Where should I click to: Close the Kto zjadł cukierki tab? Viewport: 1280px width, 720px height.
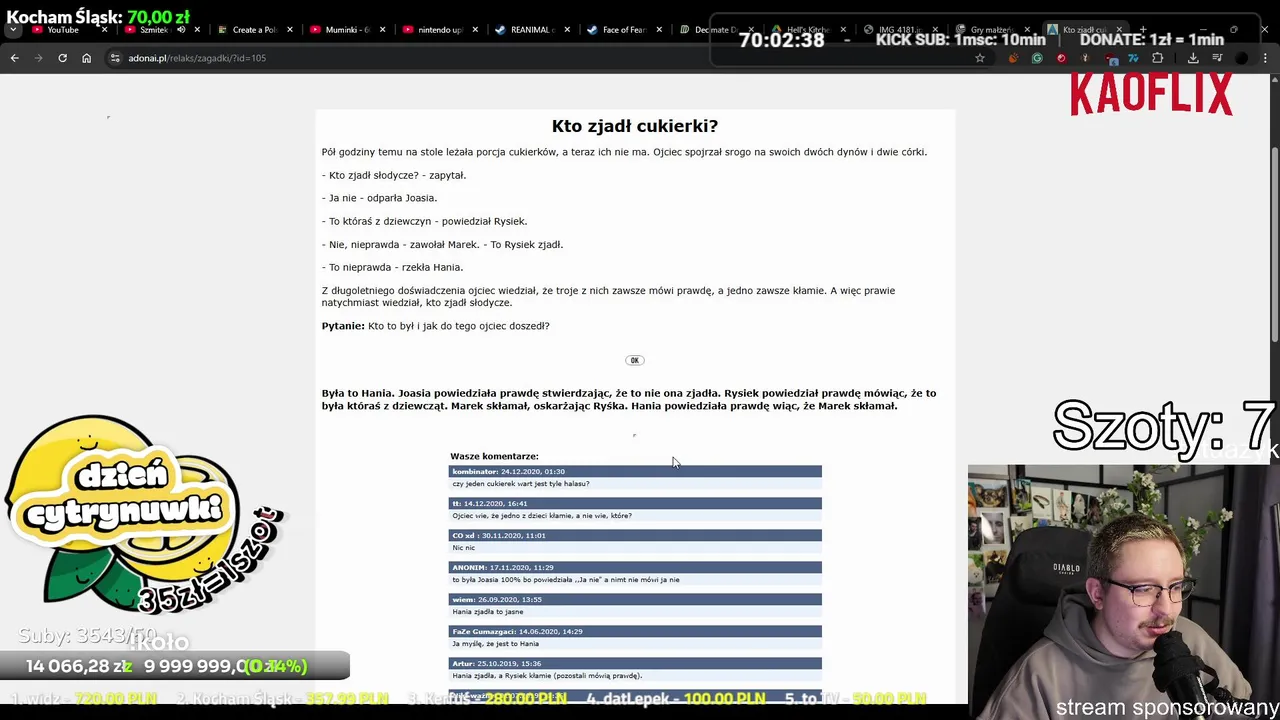pos(1119,30)
